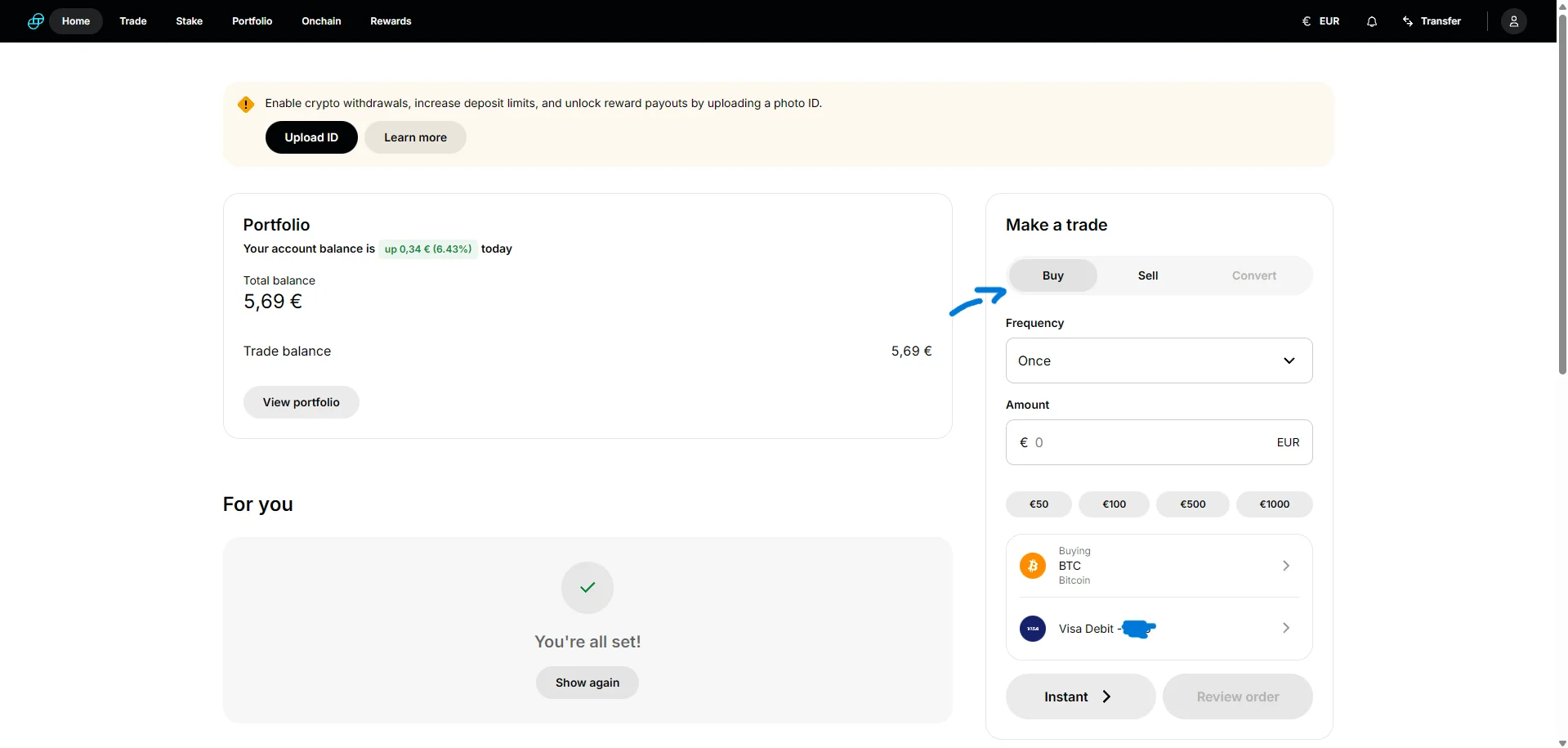
Task: Click the Review order button
Action: [x=1237, y=696]
